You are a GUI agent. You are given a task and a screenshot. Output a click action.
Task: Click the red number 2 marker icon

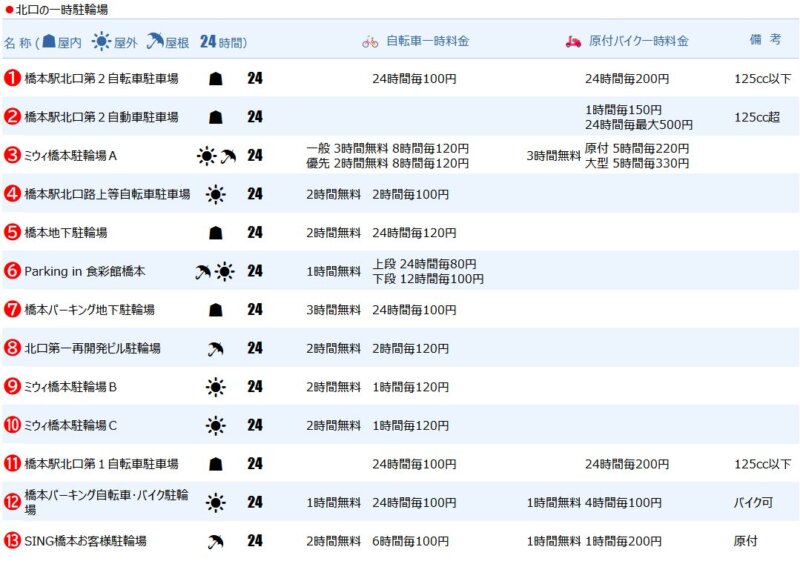point(12,117)
